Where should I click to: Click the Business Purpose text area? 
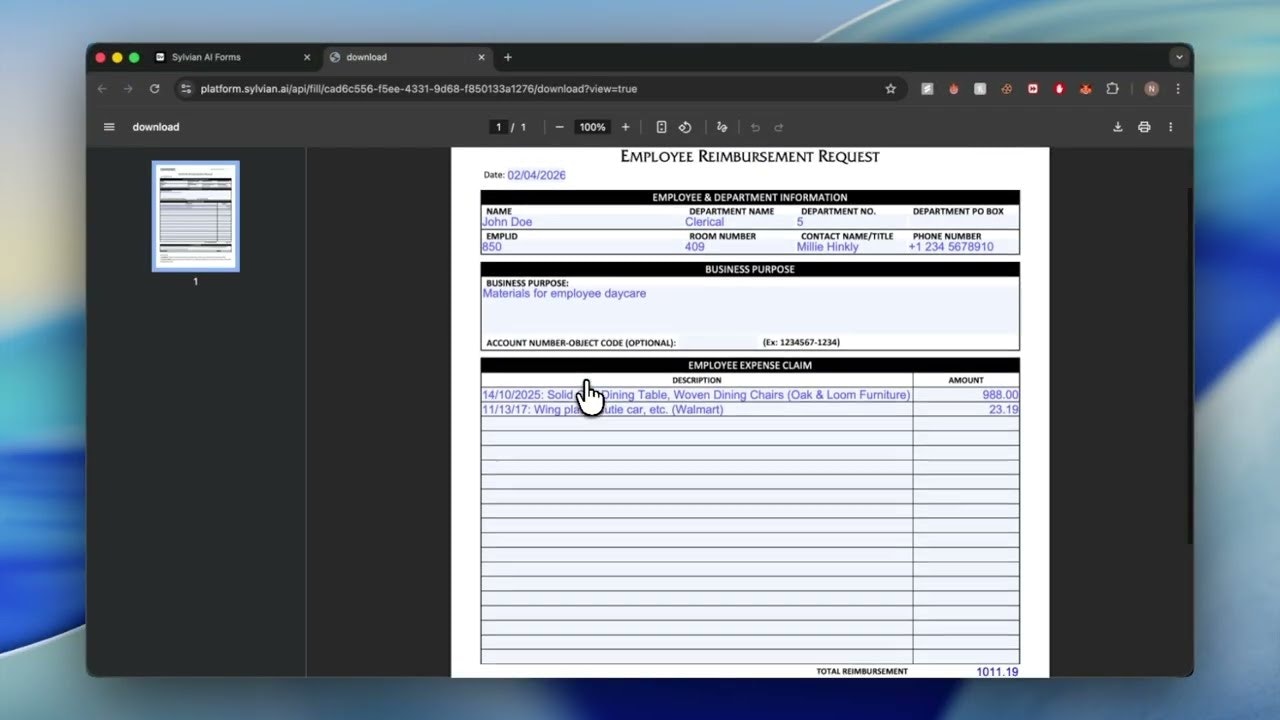(750, 311)
